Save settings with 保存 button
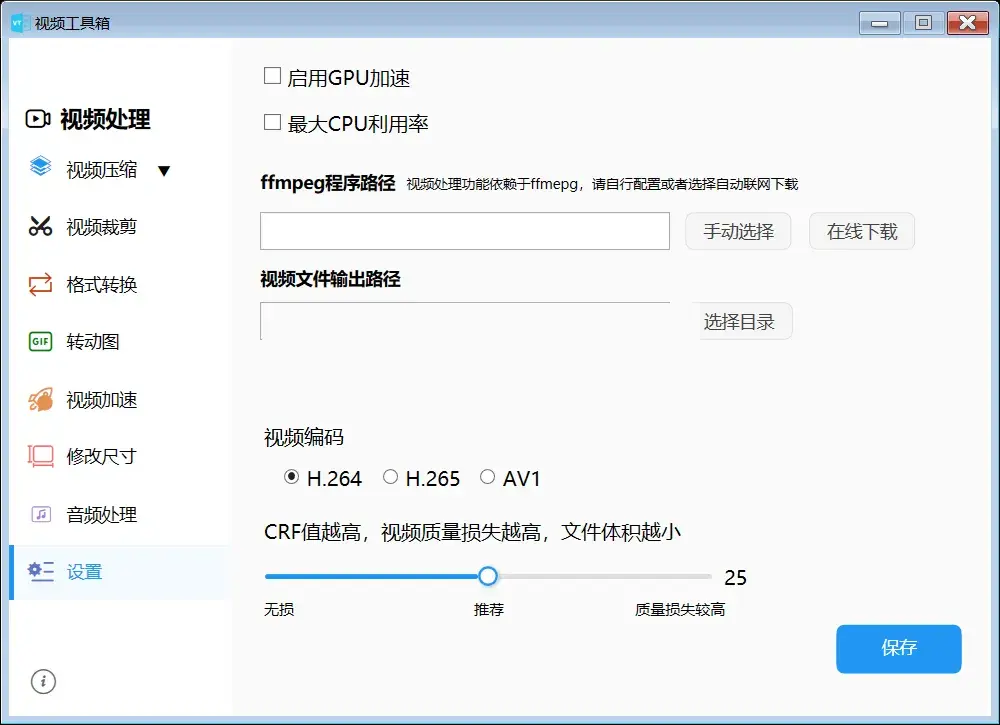Screen dimensions: 1000x725 point(899,648)
